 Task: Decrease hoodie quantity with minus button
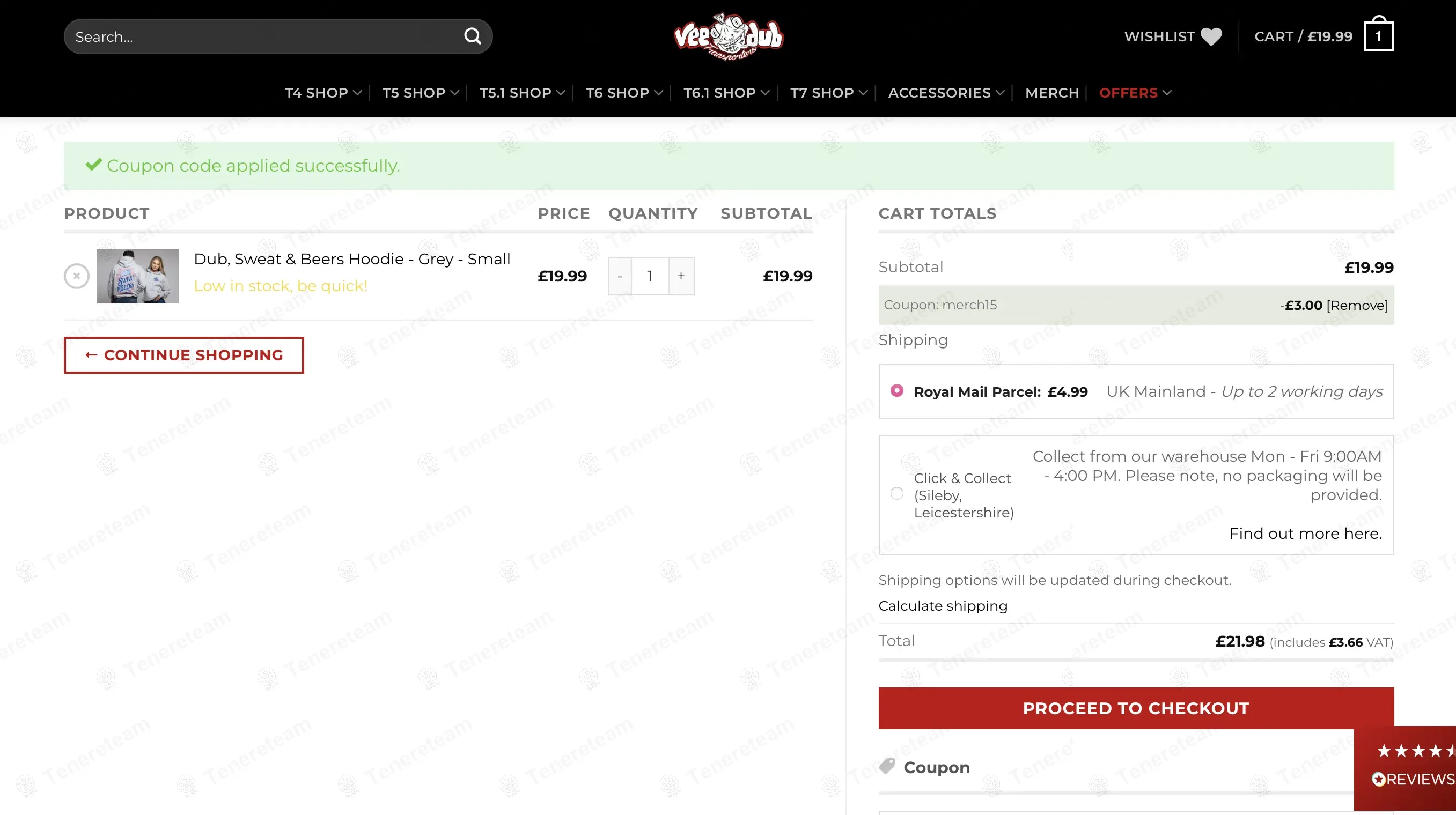620,276
